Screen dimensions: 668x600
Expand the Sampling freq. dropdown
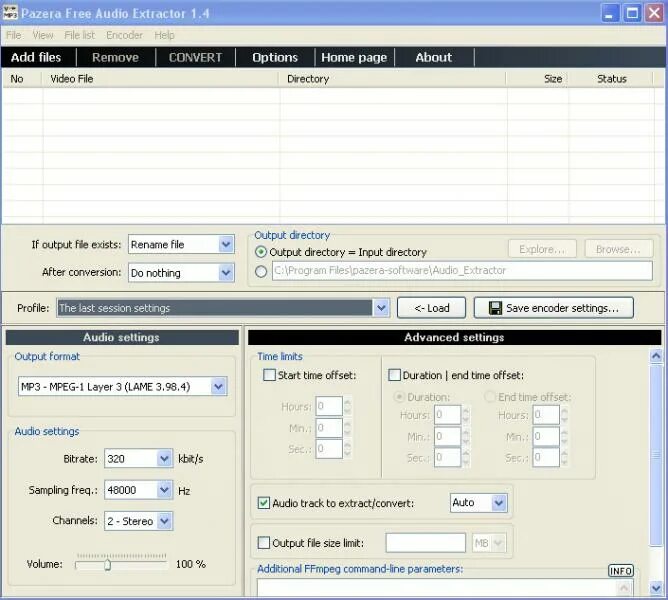pyautogui.click(x=164, y=490)
